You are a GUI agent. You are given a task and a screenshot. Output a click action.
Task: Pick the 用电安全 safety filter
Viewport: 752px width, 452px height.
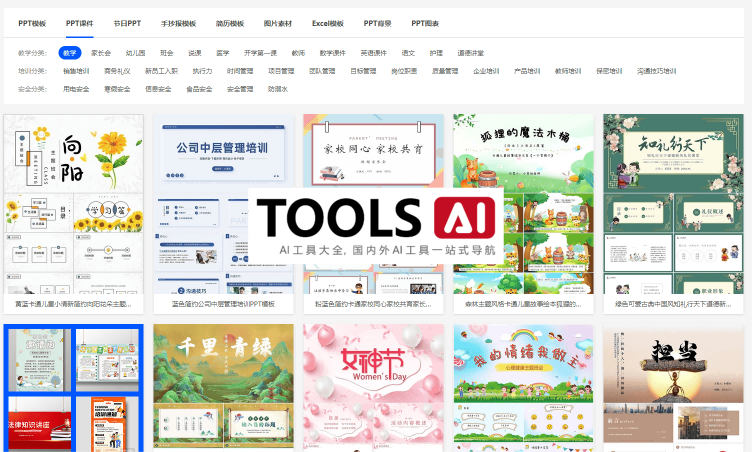(x=76, y=89)
